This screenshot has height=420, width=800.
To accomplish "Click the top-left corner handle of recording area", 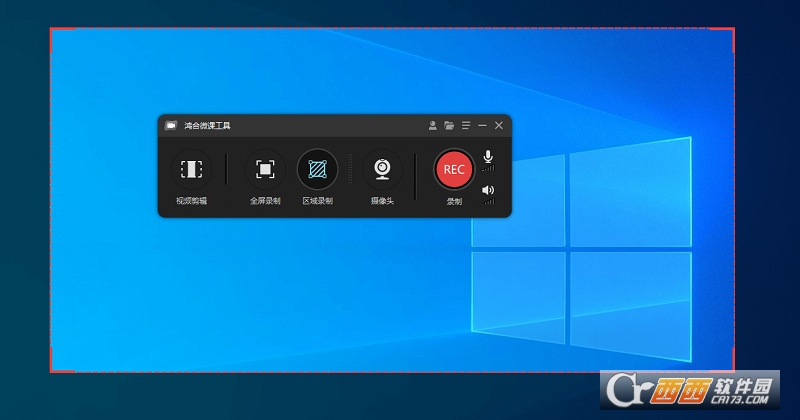I will tap(63, 40).
